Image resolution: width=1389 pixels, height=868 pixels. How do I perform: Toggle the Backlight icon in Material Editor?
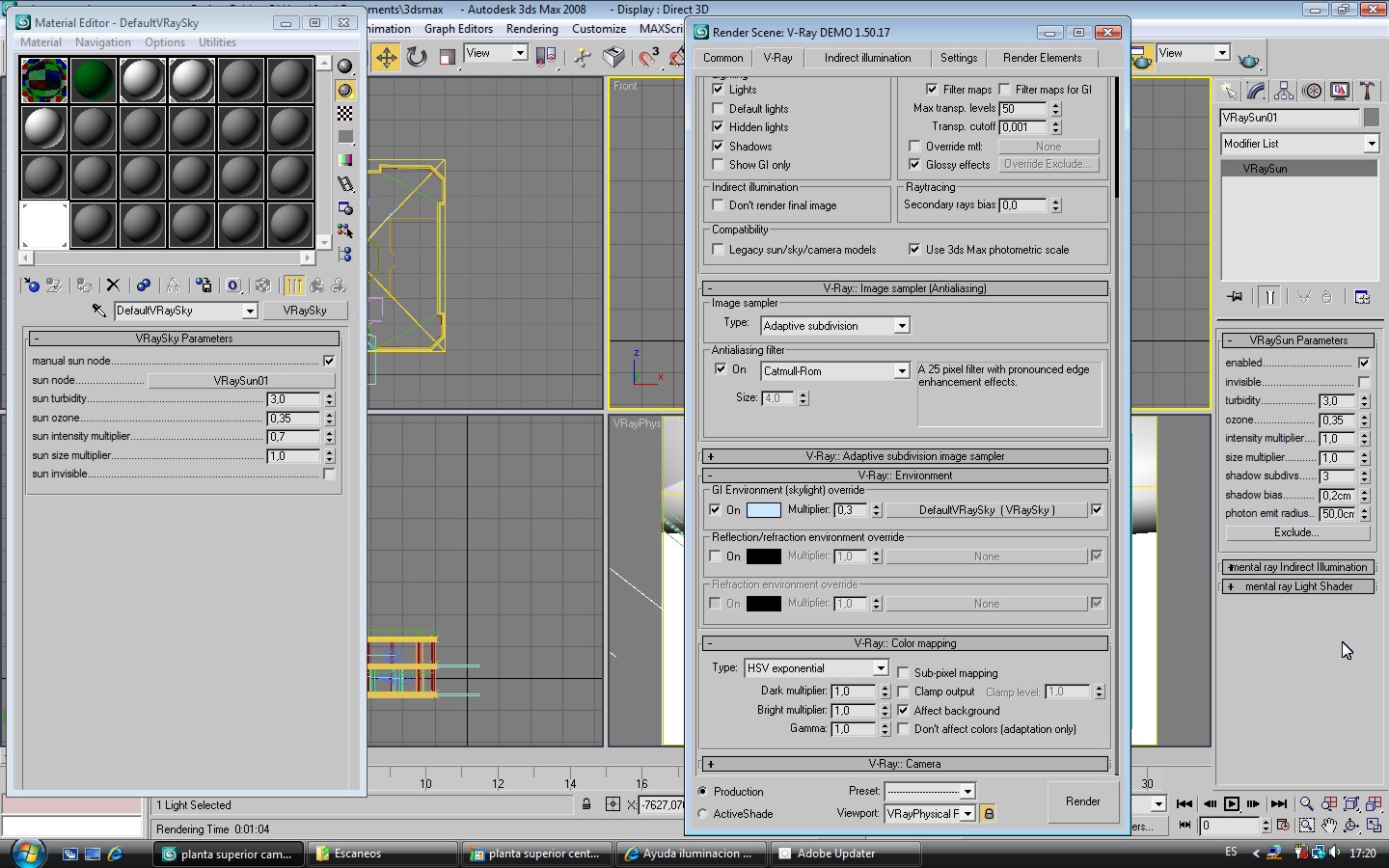pos(344,90)
